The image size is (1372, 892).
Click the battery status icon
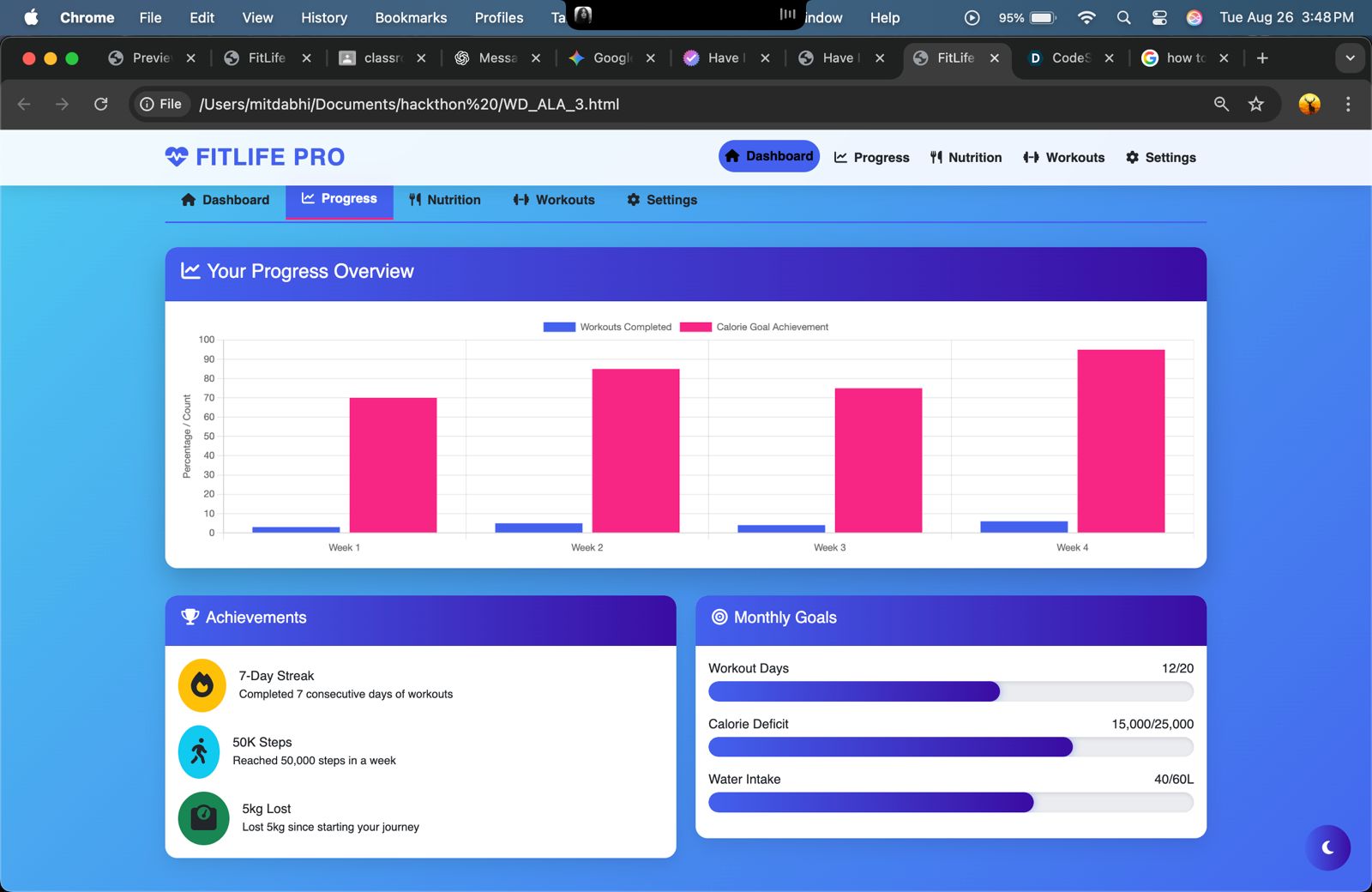(x=1042, y=17)
